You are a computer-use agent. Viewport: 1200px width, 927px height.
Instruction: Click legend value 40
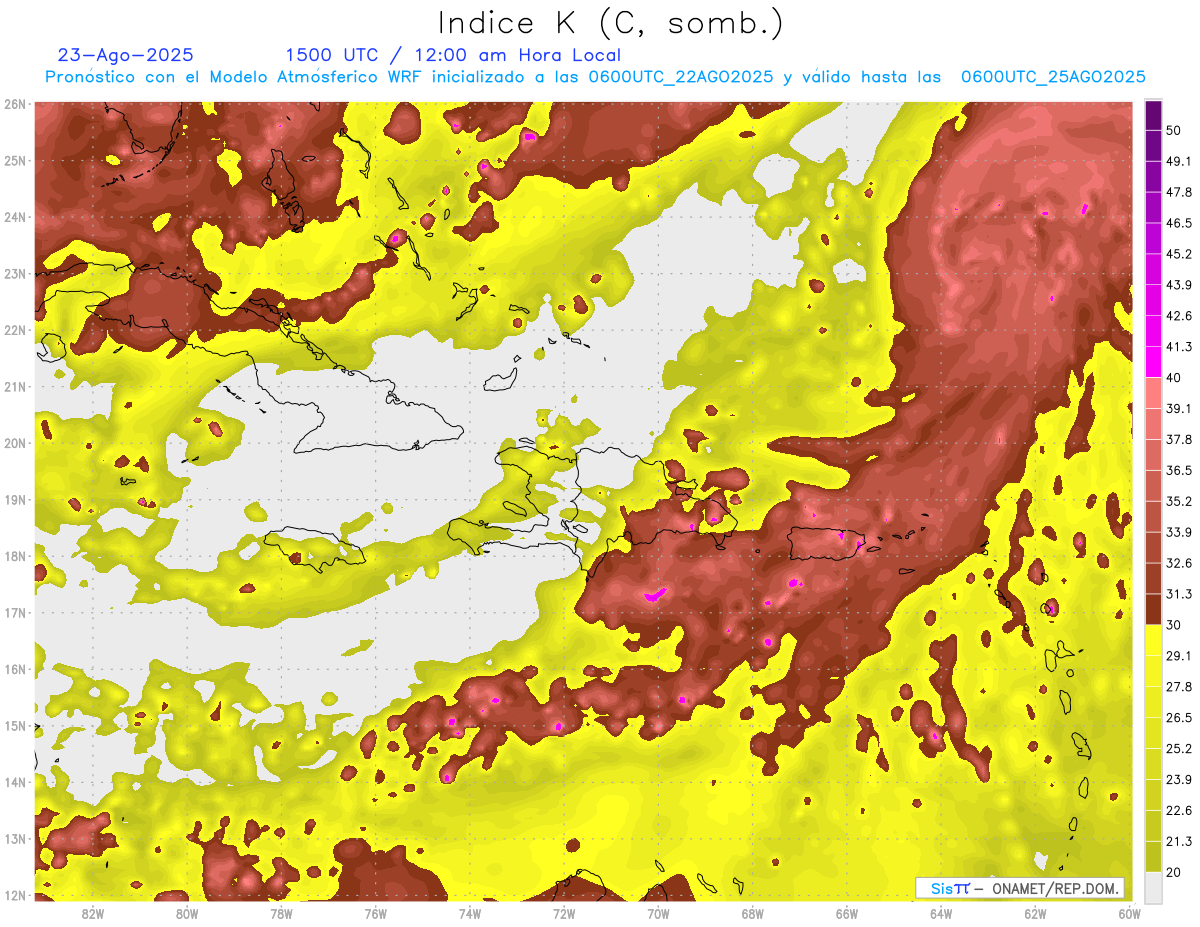1174,377
